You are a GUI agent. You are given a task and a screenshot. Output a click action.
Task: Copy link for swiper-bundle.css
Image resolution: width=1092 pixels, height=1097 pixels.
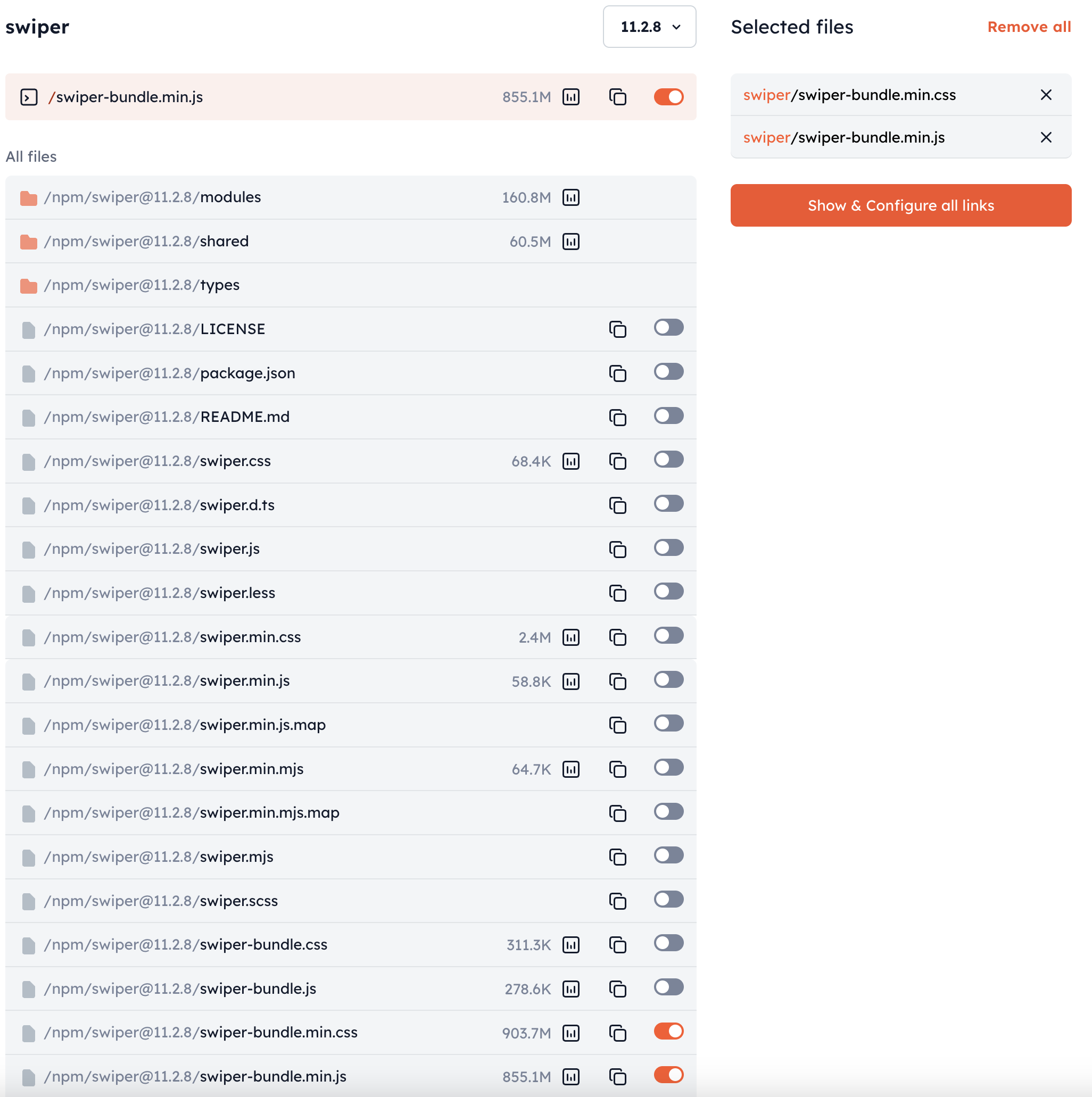click(x=617, y=945)
